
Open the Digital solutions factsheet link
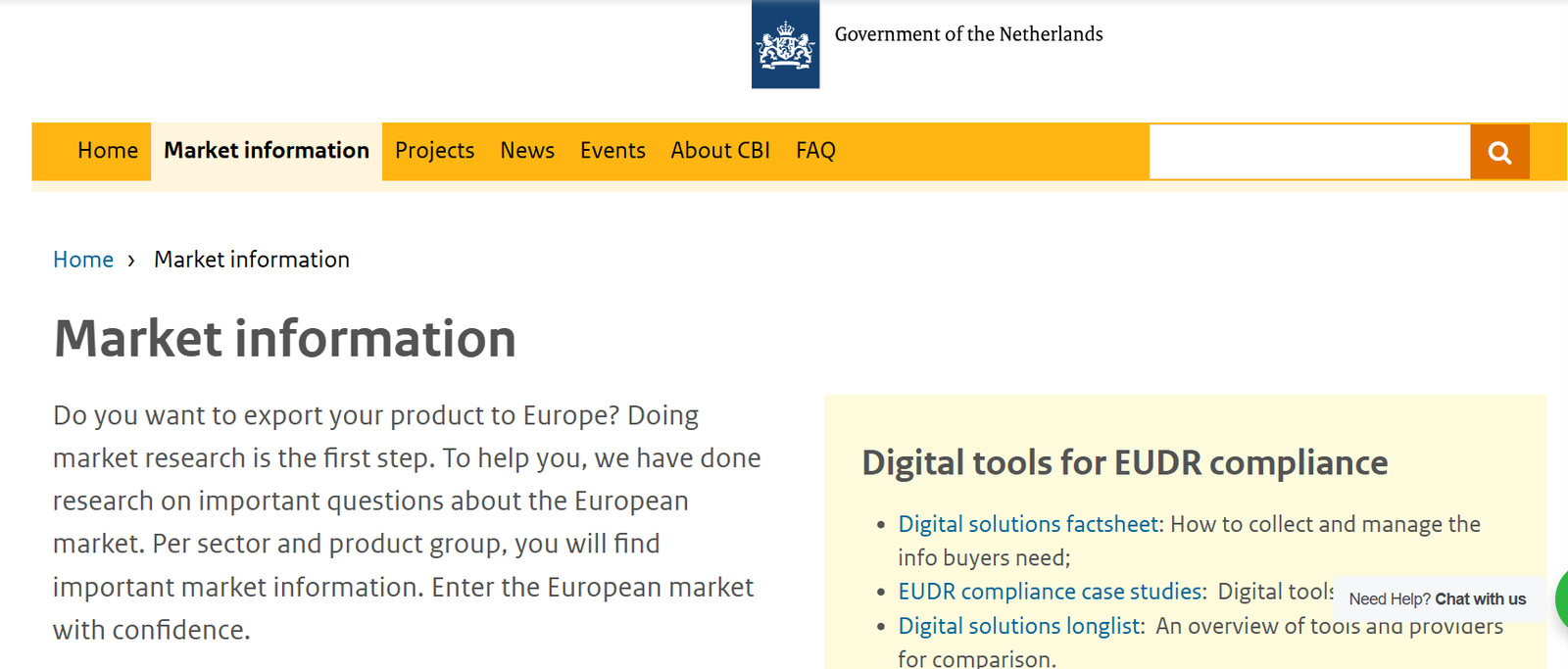(1028, 524)
